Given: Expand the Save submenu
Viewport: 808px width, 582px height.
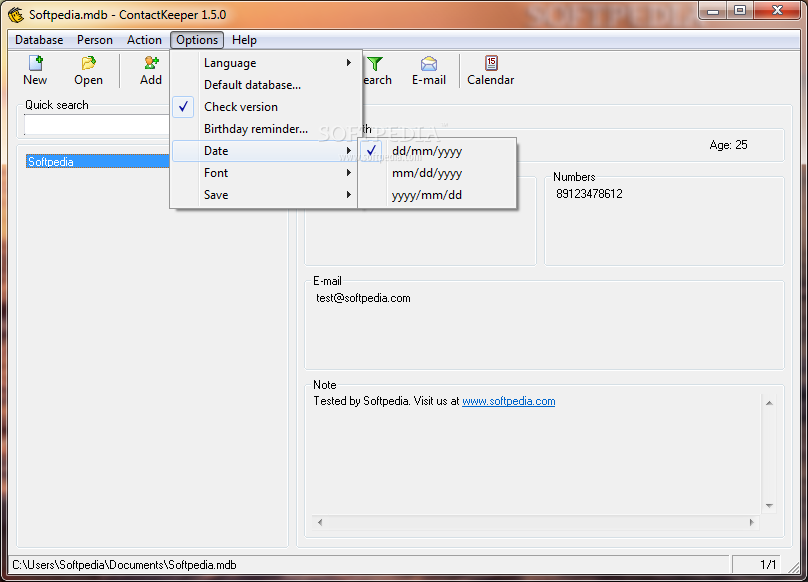Looking at the screenshot, I should 264,195.
